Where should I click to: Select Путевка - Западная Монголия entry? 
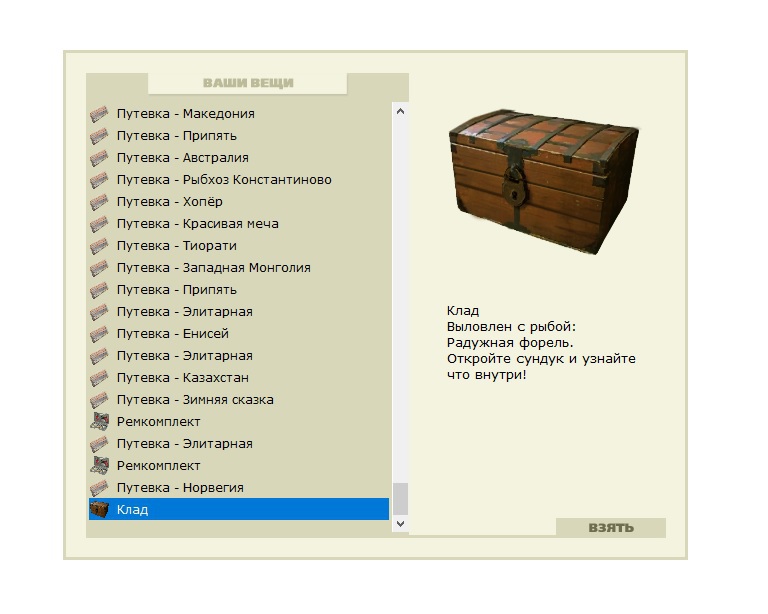[239, 268]
